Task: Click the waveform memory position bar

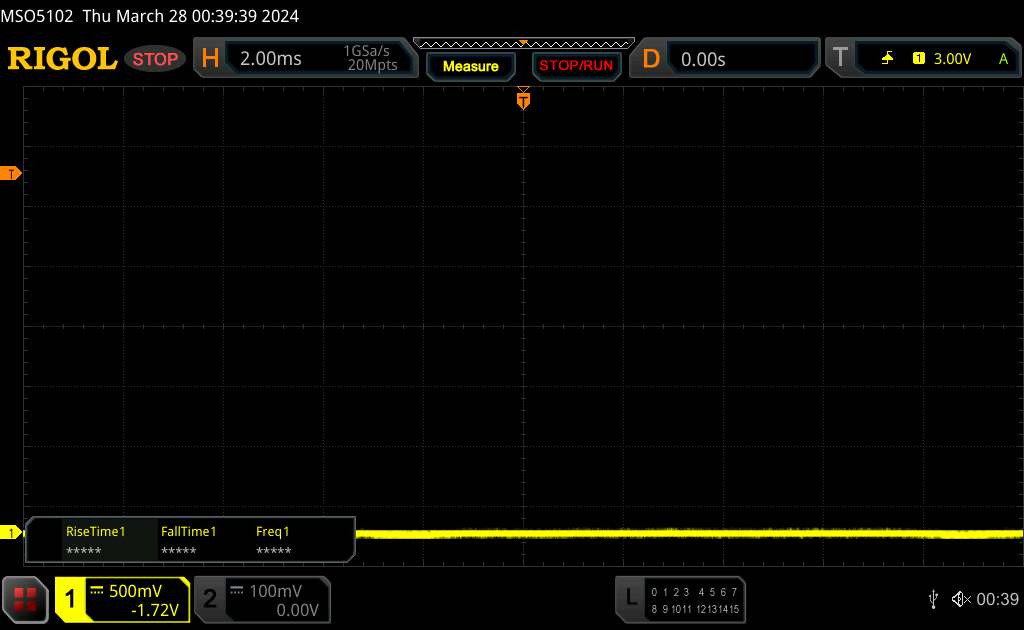Action: point(524,44)
